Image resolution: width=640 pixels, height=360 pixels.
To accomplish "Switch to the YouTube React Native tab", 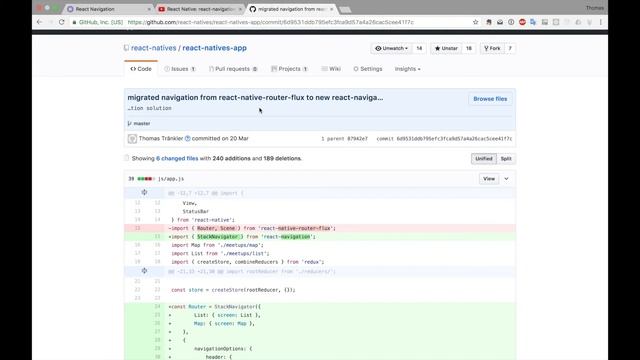I will 200,9.
